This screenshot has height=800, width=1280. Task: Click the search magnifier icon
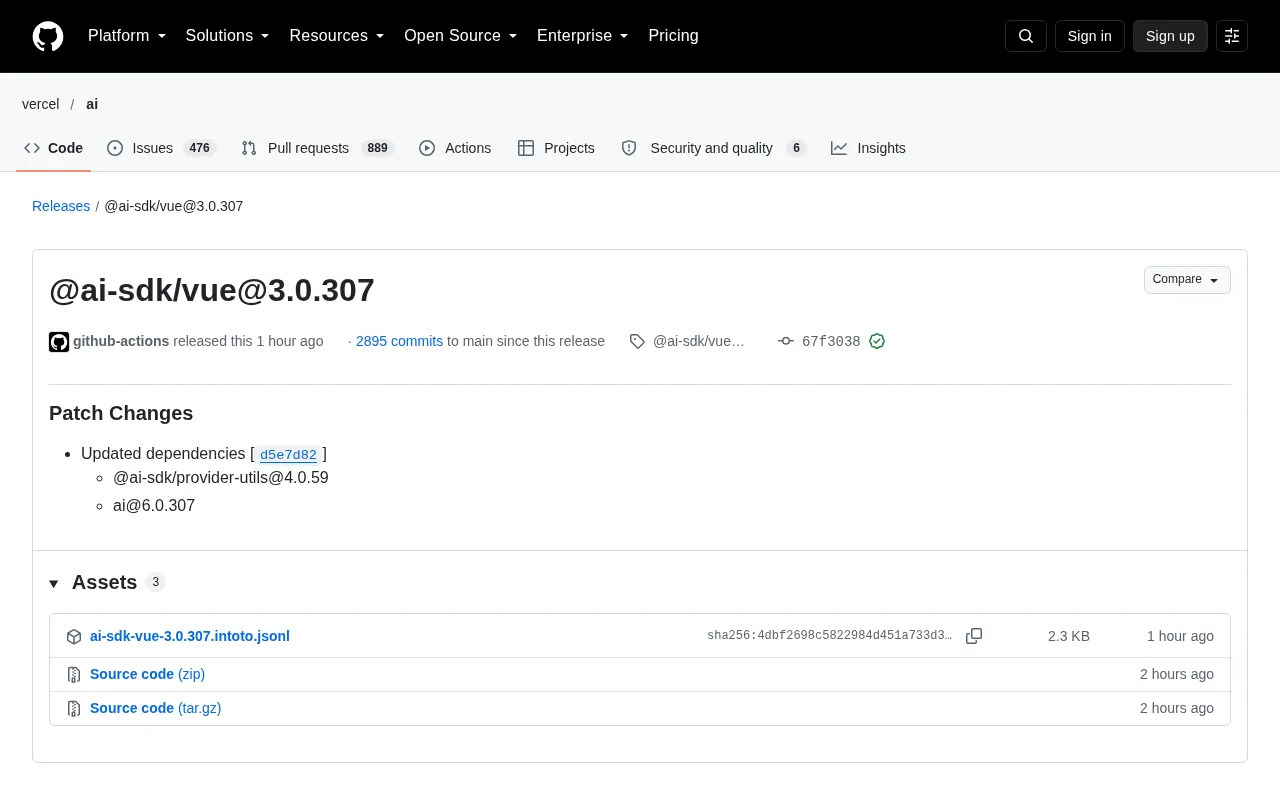(x=1026, y=36)
